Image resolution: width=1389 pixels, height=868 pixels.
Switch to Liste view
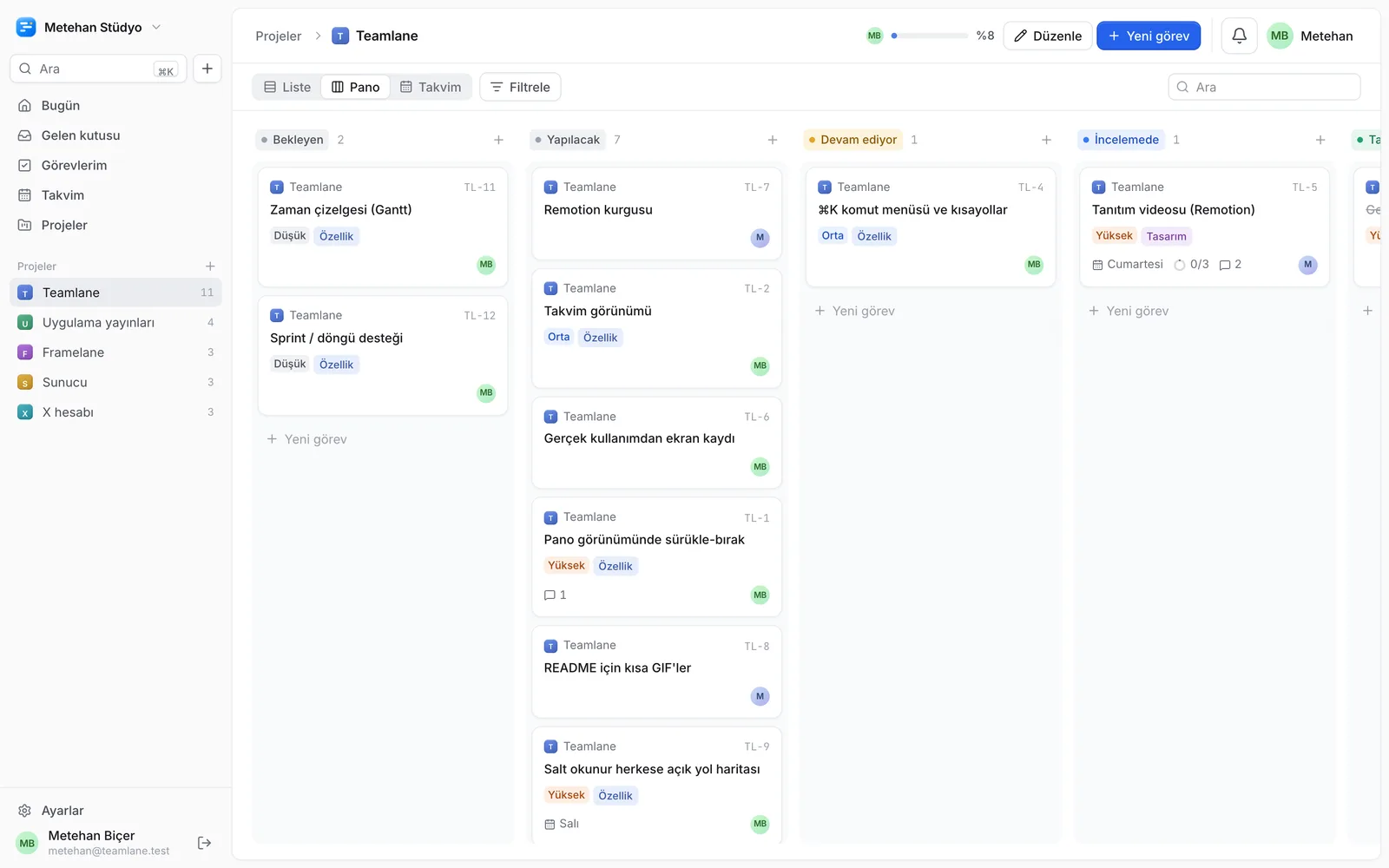[x=287, y=87]
